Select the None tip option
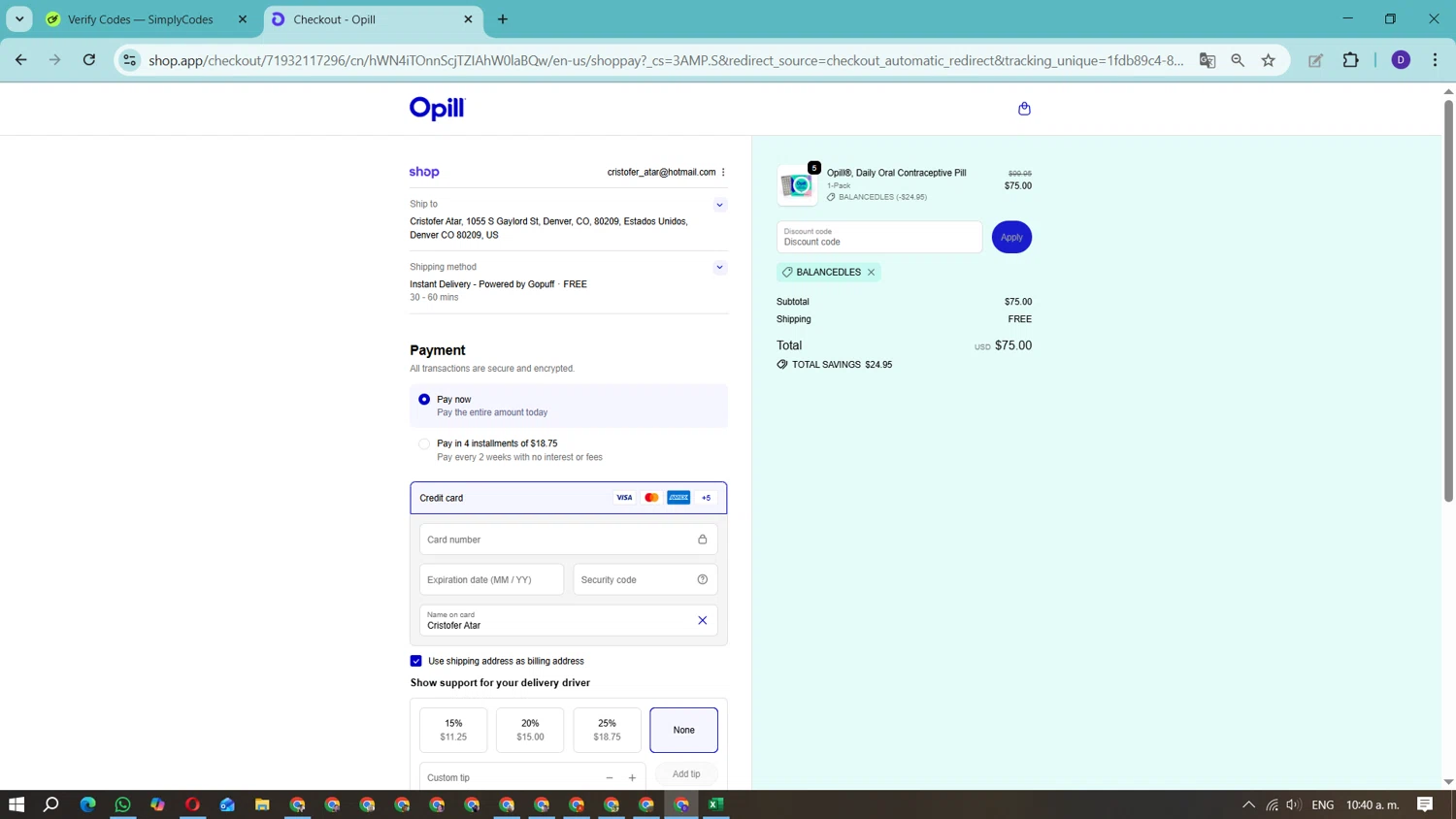This screenshot has height=819, width=1456. (x=684, y=730)
